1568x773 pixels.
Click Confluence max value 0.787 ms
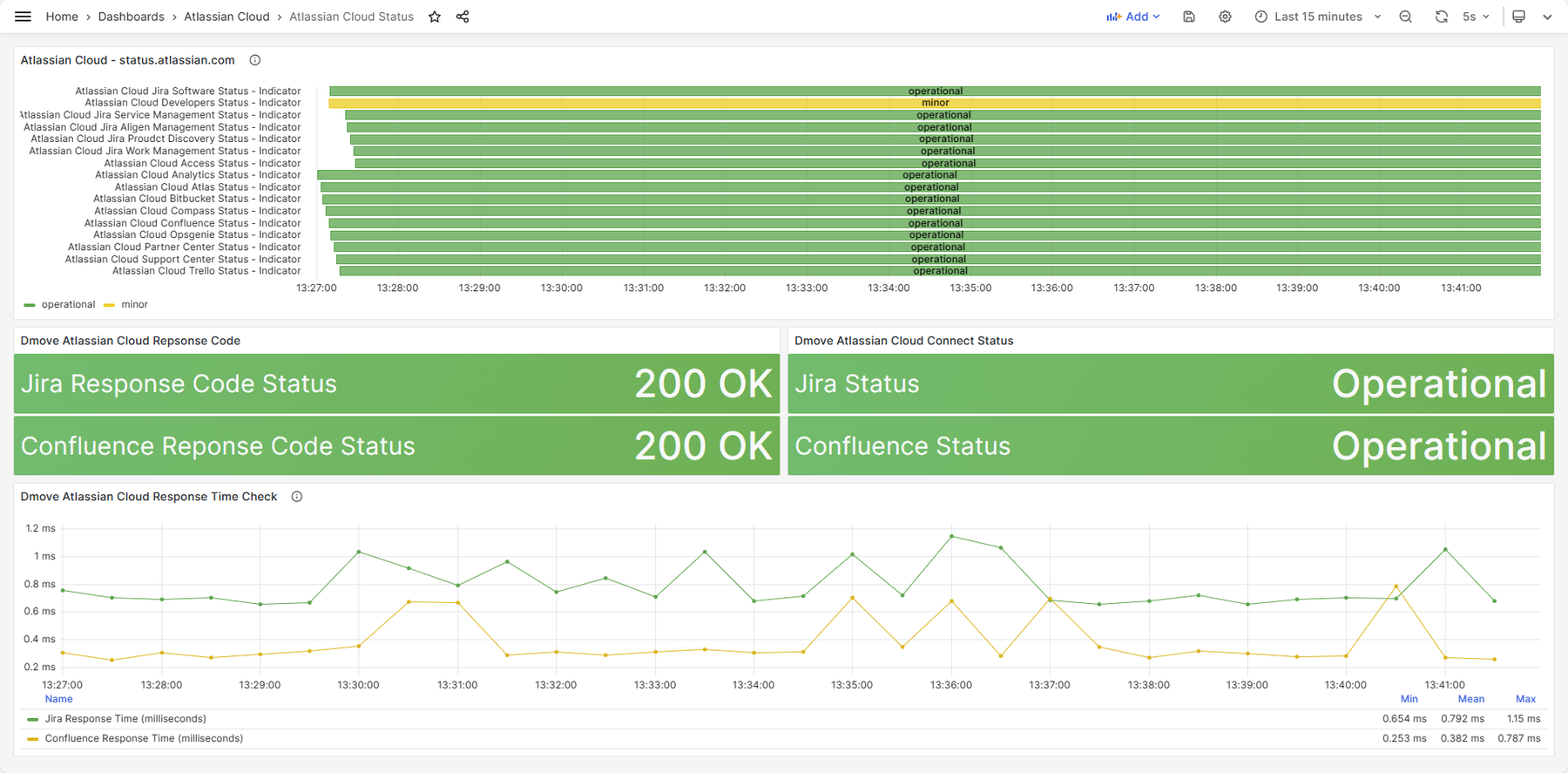pos(1519,738)
